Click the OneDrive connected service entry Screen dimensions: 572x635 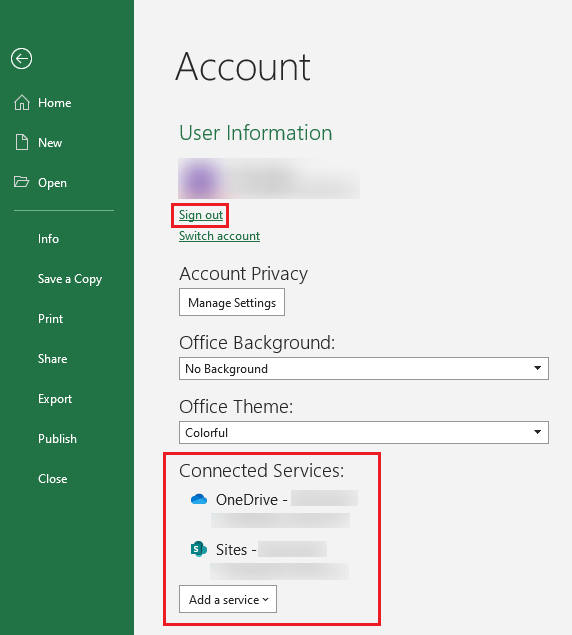[x=274, y=509]
